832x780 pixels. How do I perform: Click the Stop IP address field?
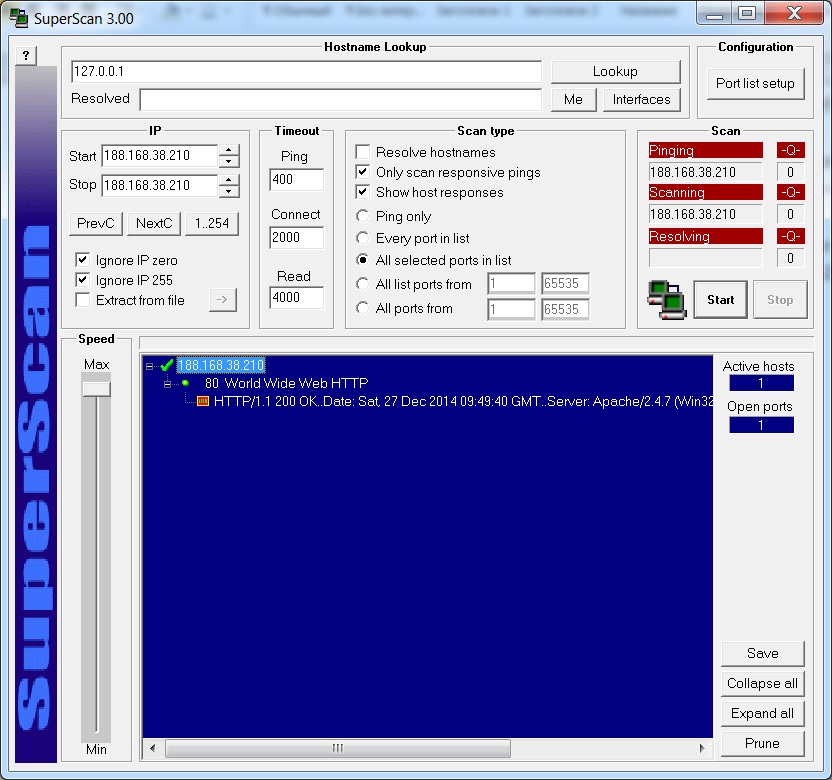coord(160,186)
